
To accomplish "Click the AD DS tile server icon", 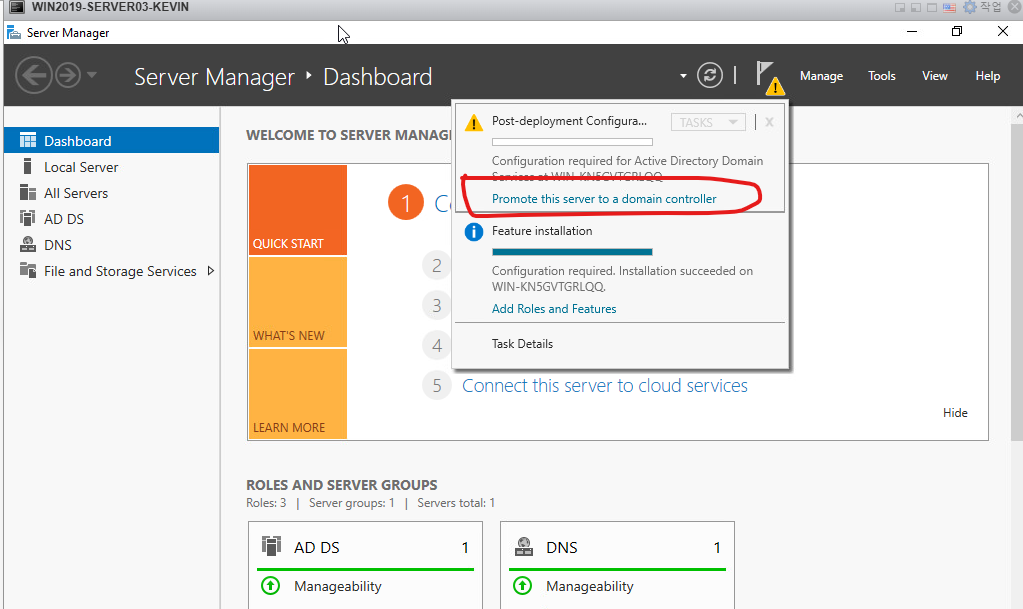I will click(271, 546).
